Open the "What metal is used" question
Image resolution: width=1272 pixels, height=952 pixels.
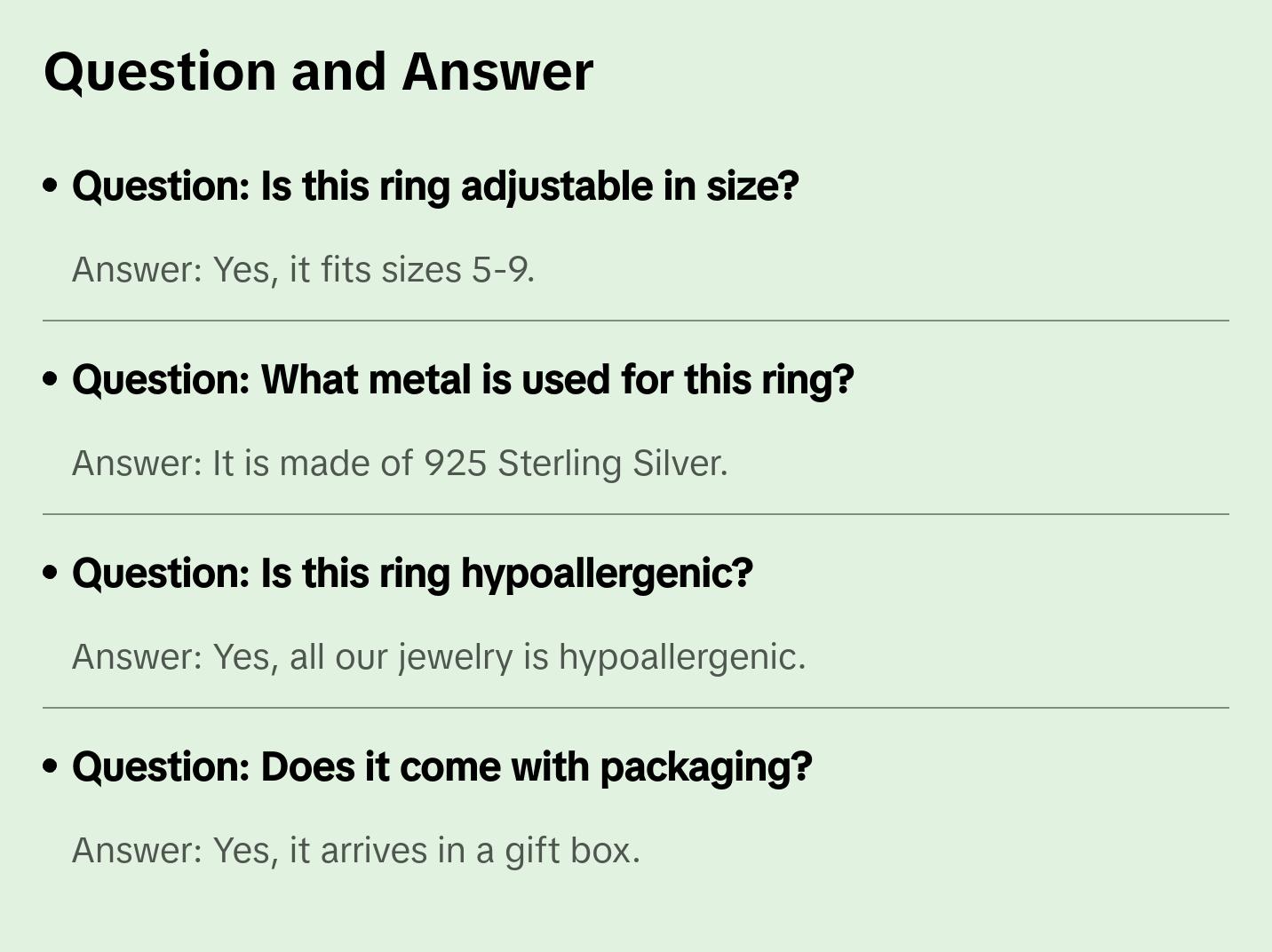(462, 380)
